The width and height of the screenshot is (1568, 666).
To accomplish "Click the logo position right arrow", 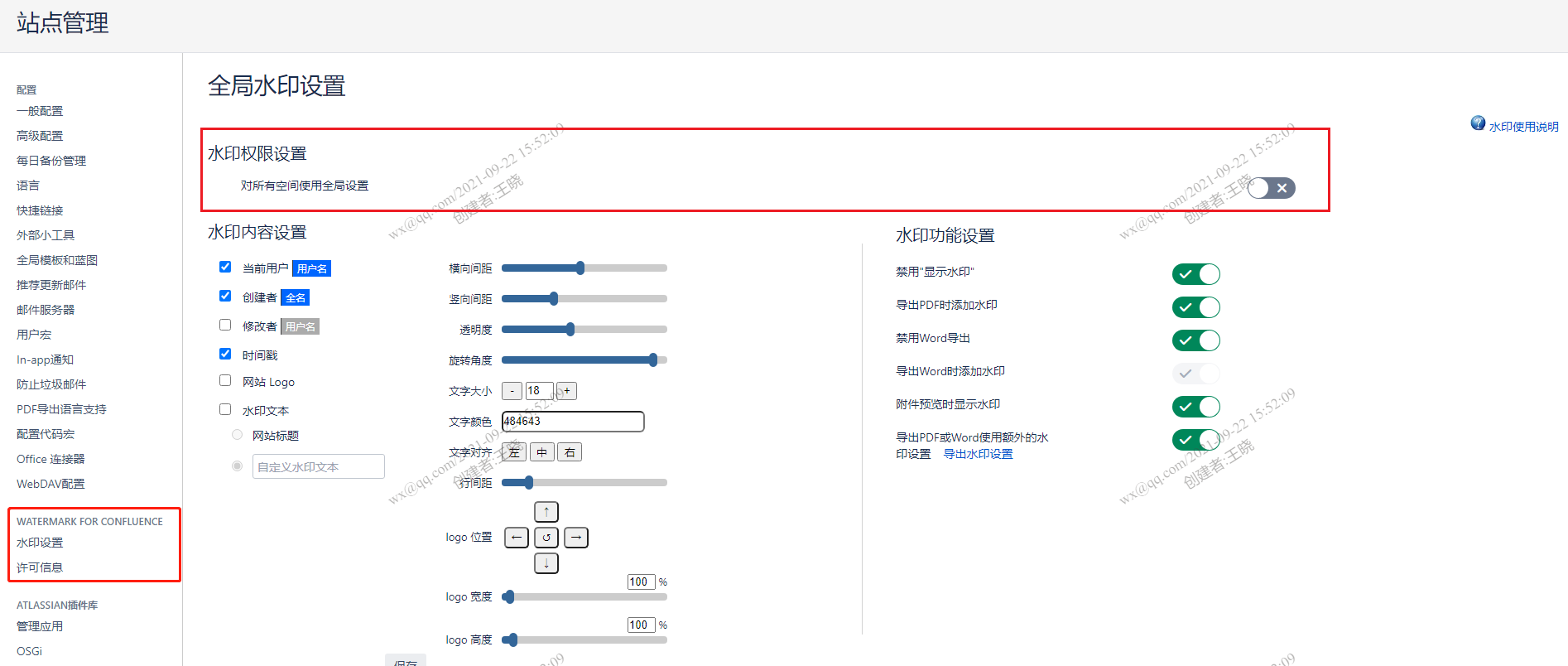I will click(576, 538).
